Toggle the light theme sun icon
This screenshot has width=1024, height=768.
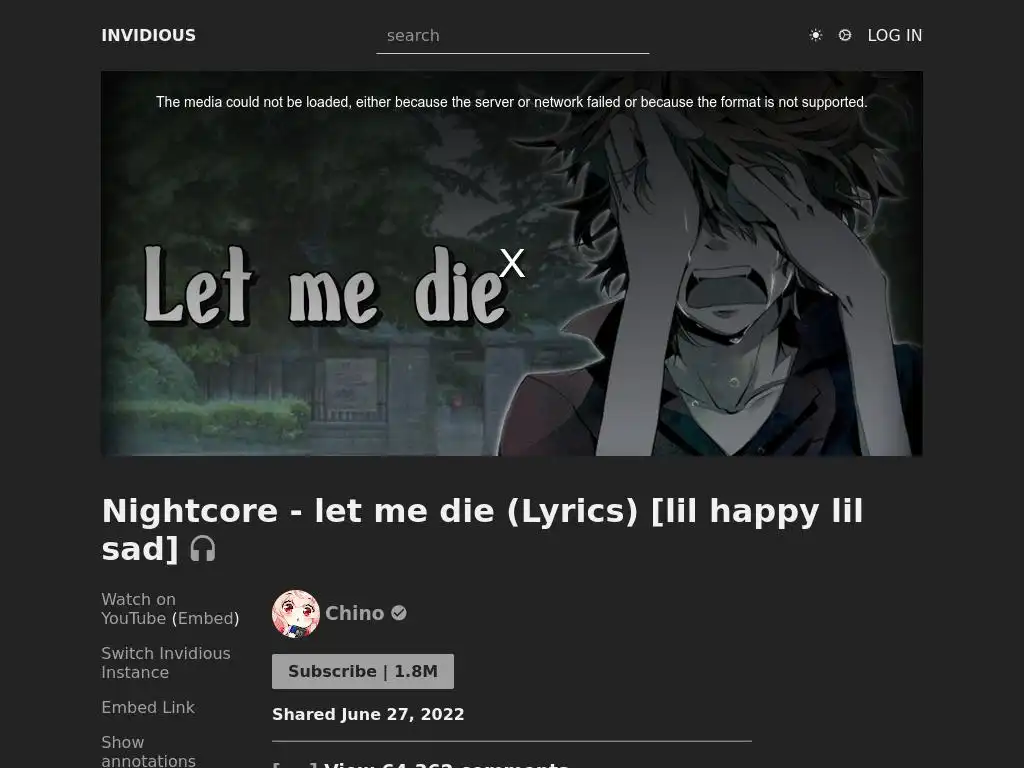[816, 35]
